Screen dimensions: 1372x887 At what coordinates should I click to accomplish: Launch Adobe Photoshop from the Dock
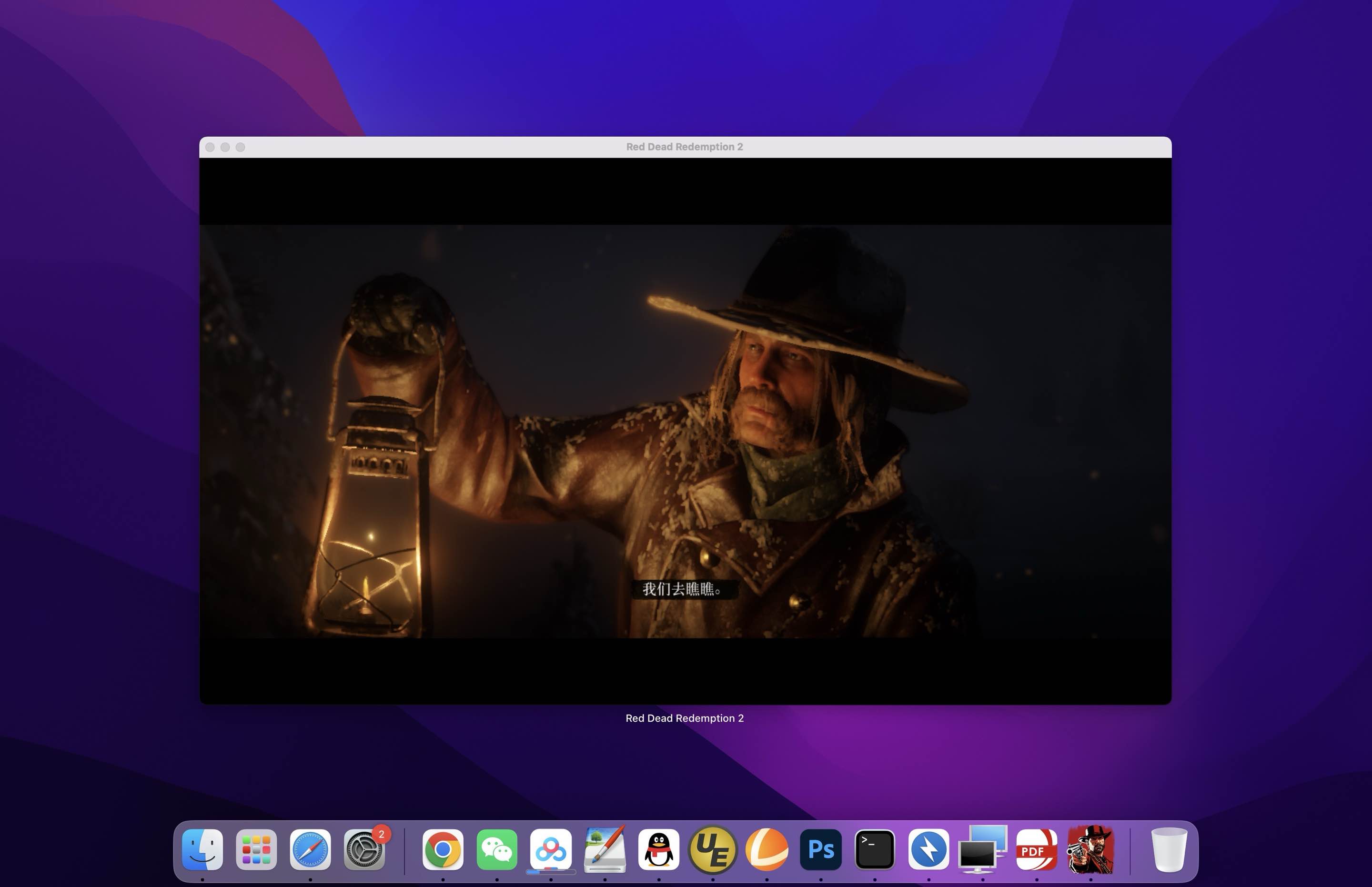[821, 849]
